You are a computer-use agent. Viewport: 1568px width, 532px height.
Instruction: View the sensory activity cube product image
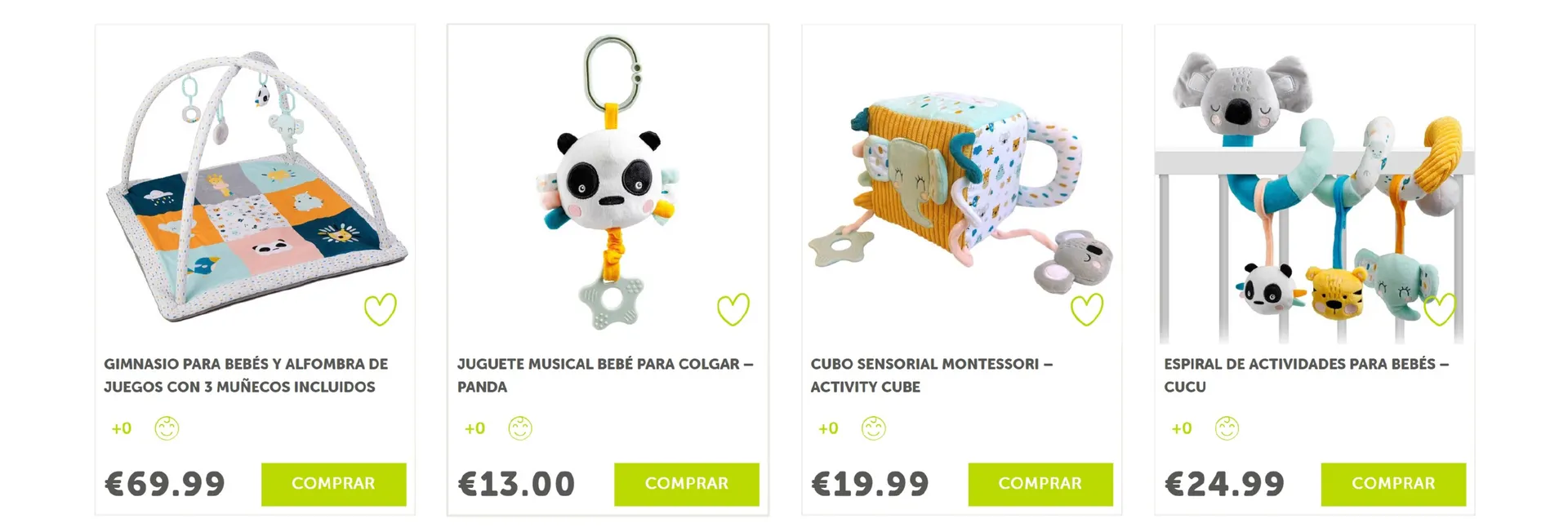coord(962,184)
